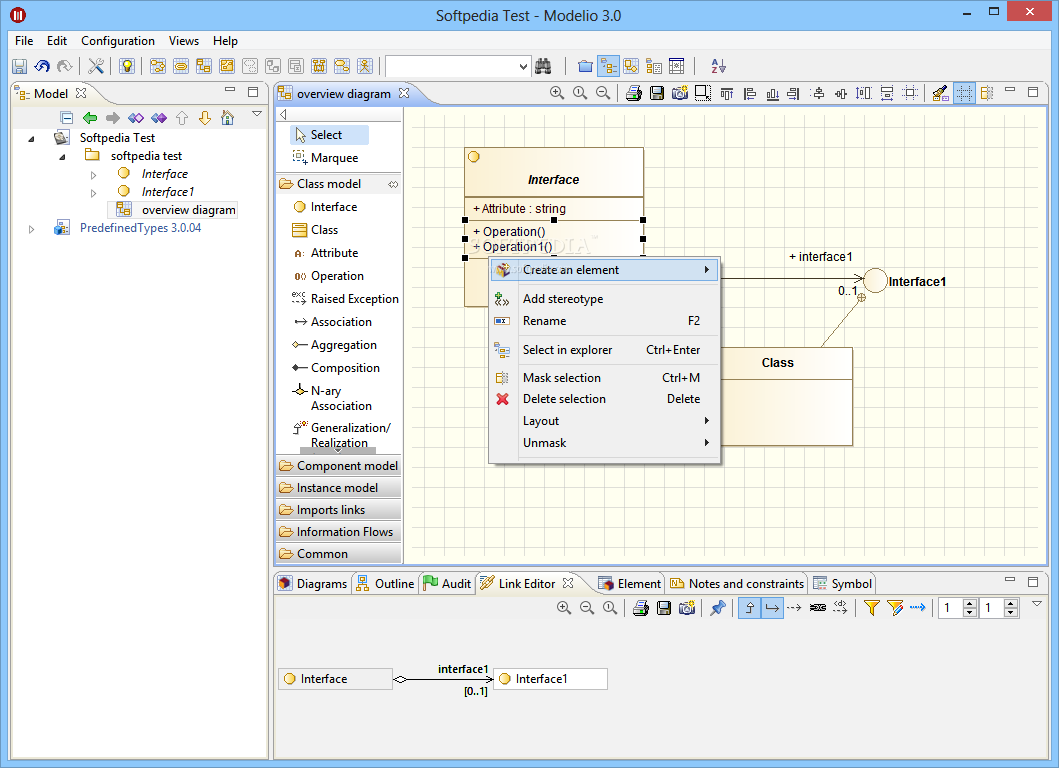The width and height of the screenshot is (1059, 768).
Task: Switch to the Notes and constraints tab
Action: (738, 584)
